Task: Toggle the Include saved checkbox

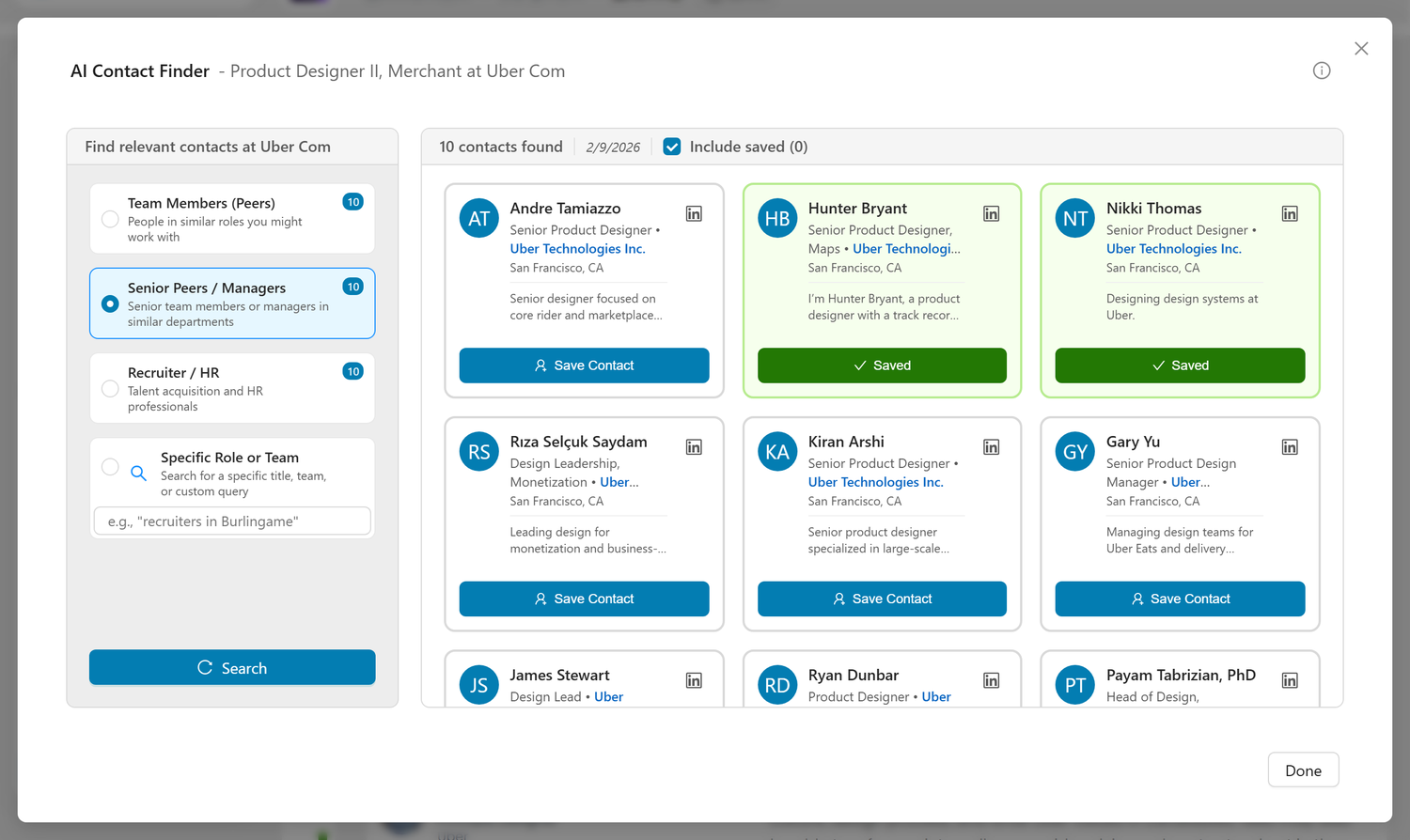Action: click(672, 147)
